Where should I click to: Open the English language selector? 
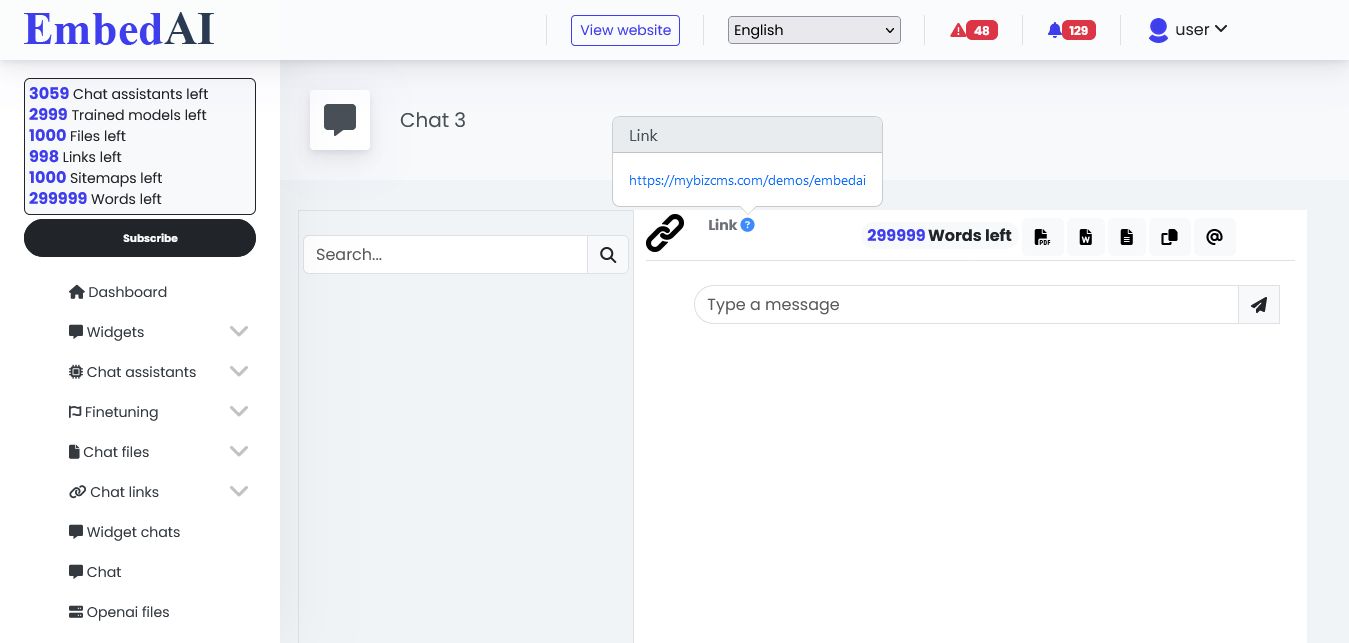814,30
